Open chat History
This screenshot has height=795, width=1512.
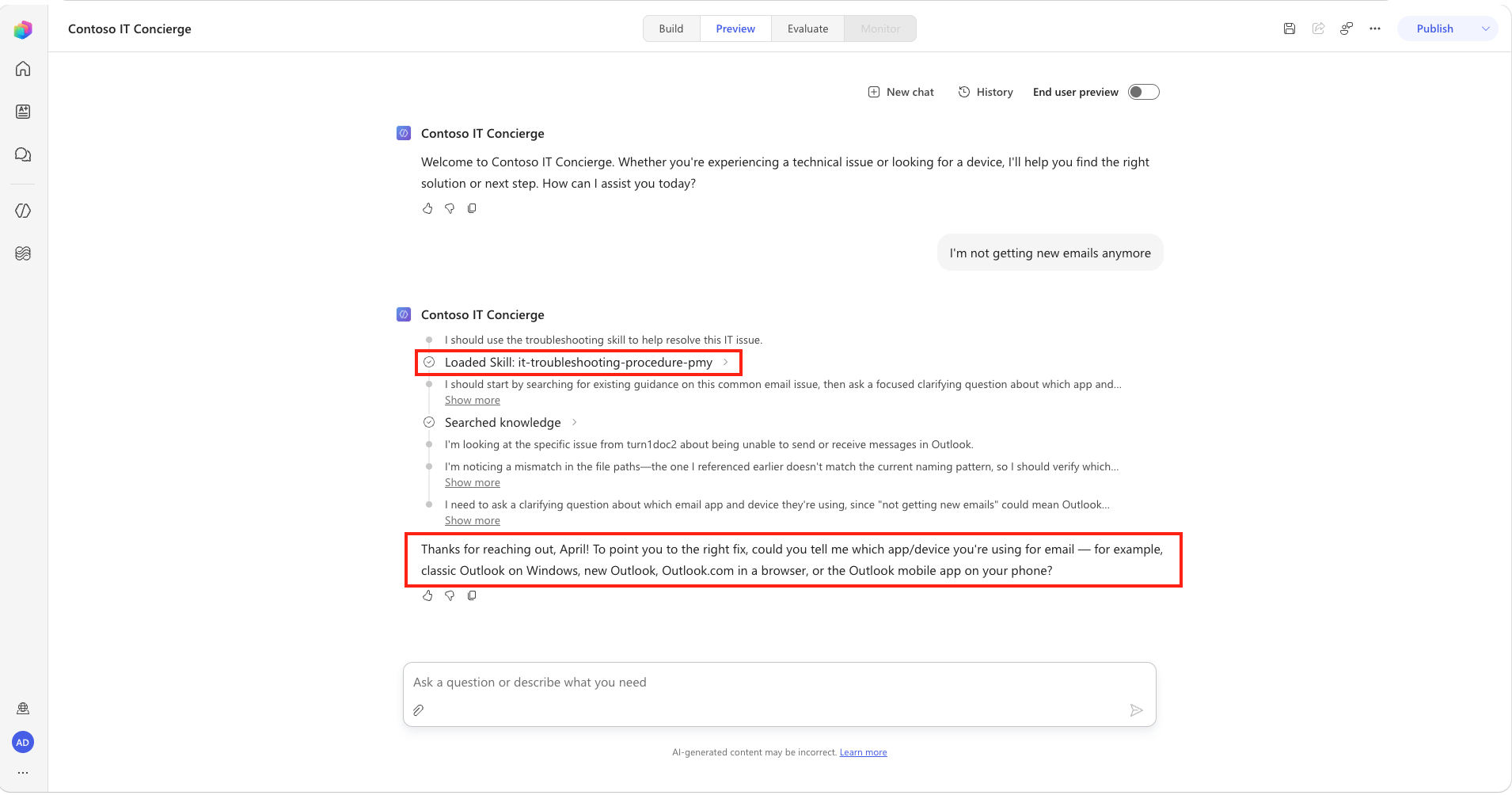point(986,92)
